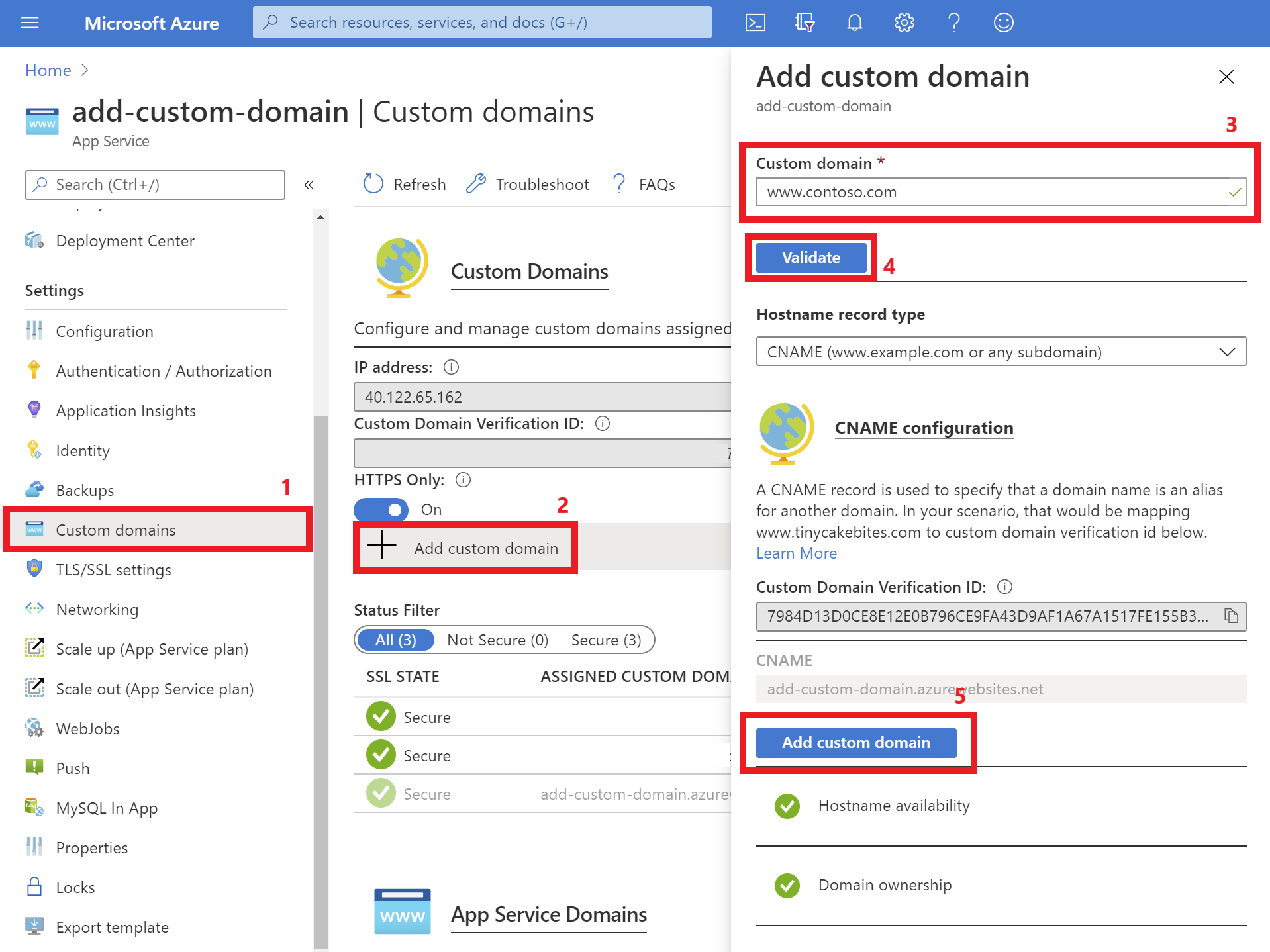Toggle HTTPS Only off
Viewport: 1270px width, 952px height.
tap(381, 509)
